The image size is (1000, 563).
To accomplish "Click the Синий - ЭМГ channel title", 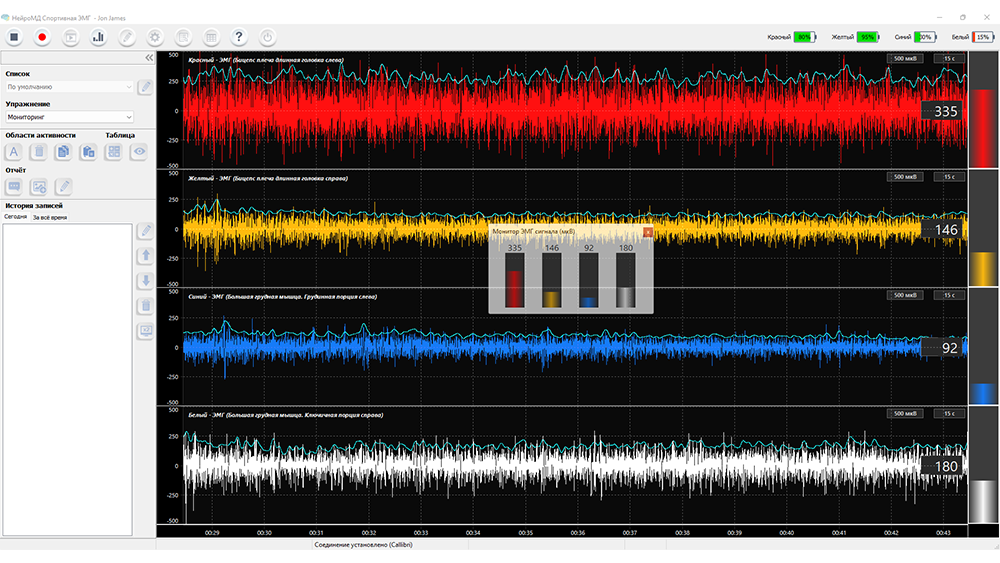I will [x=282, y=296].
